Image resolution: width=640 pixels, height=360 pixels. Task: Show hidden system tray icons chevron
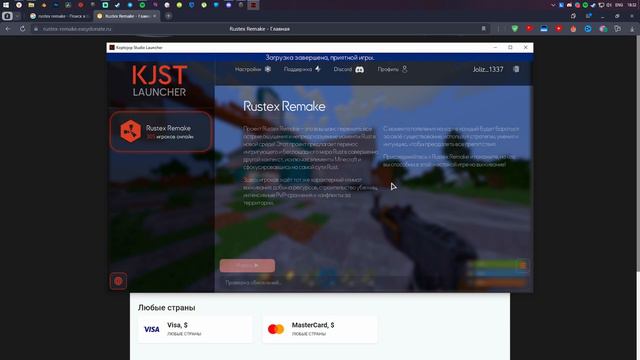553,5
